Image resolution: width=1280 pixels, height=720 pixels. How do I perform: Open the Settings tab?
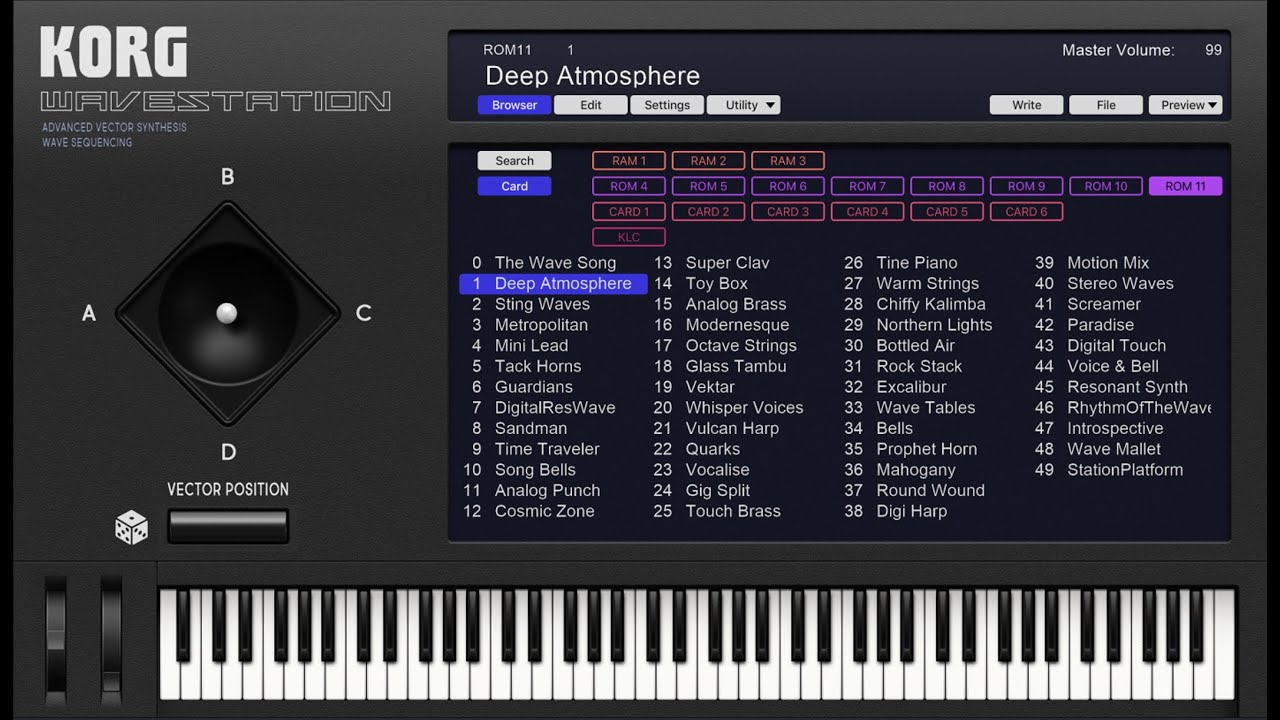pos(667,105)
